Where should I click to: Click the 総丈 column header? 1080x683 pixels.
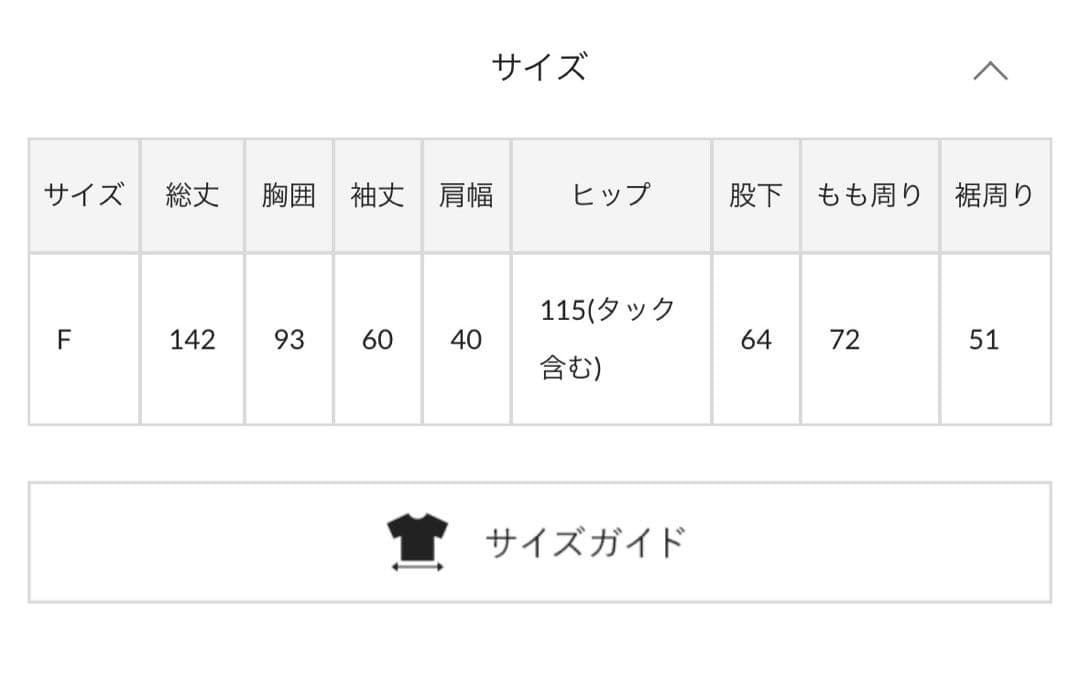click(x=192, y=195)
